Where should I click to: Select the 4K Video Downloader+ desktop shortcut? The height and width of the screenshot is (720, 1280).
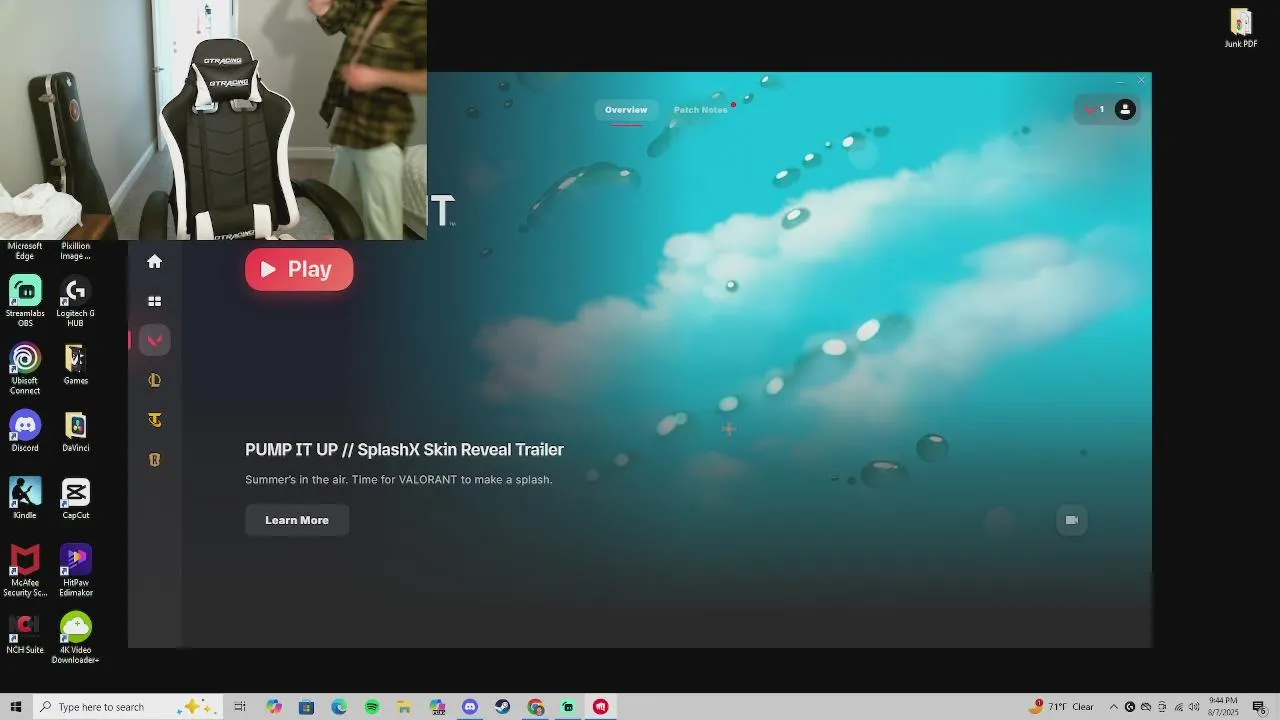75,638
